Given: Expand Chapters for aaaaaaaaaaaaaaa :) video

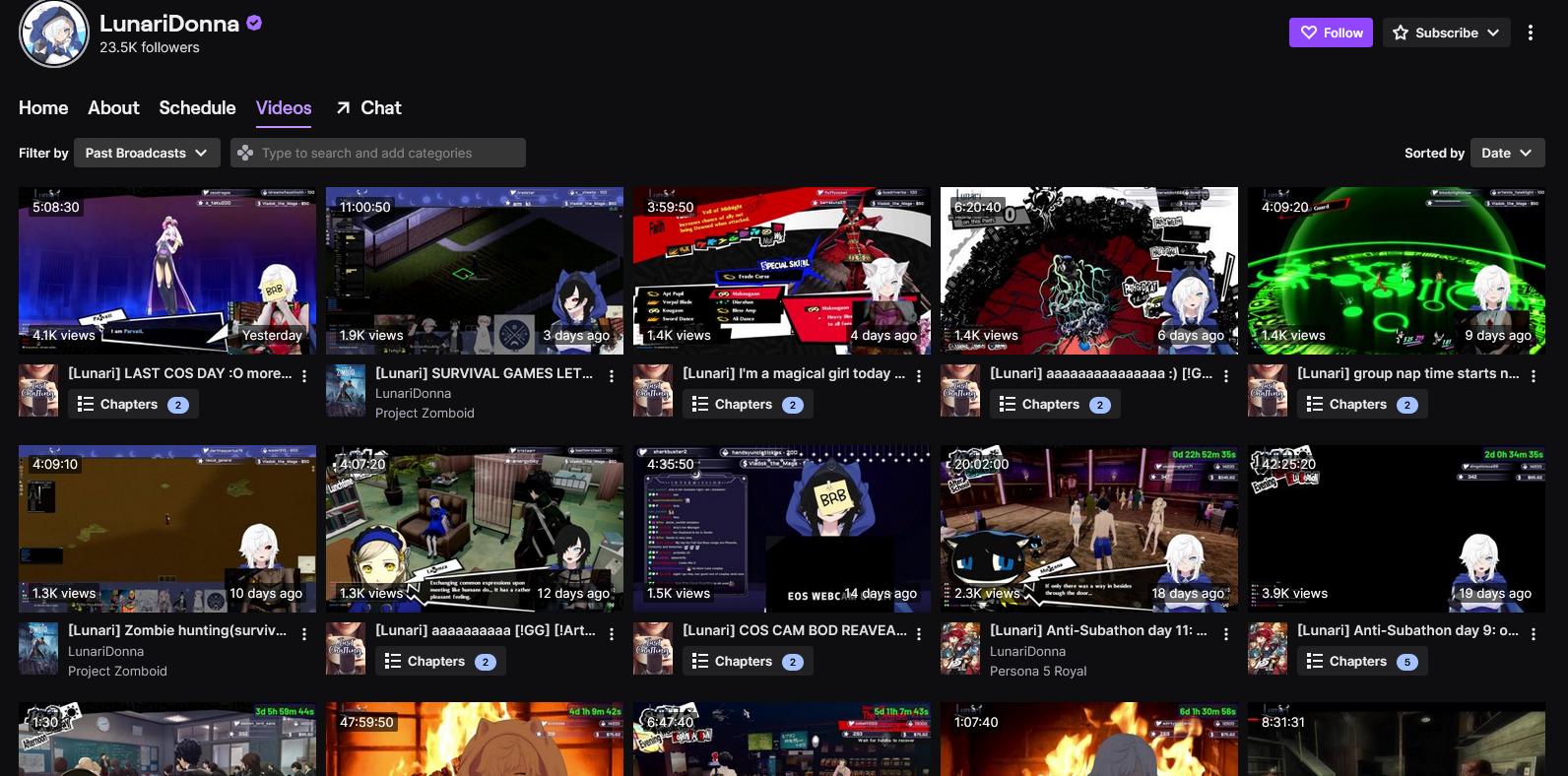Looking at the screenshot, I should pos(1055,404).
